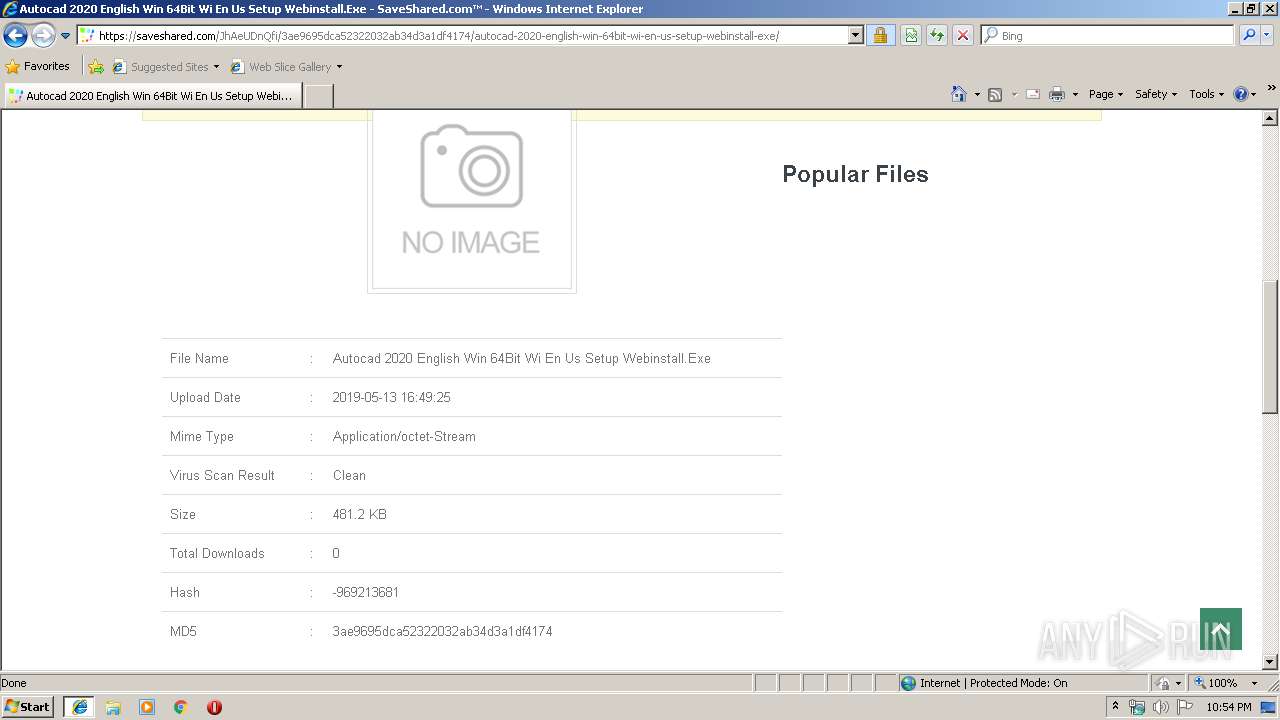Click the volume speaker tray icon
Screen dimensions: 1280x720
click(1160, 707)
